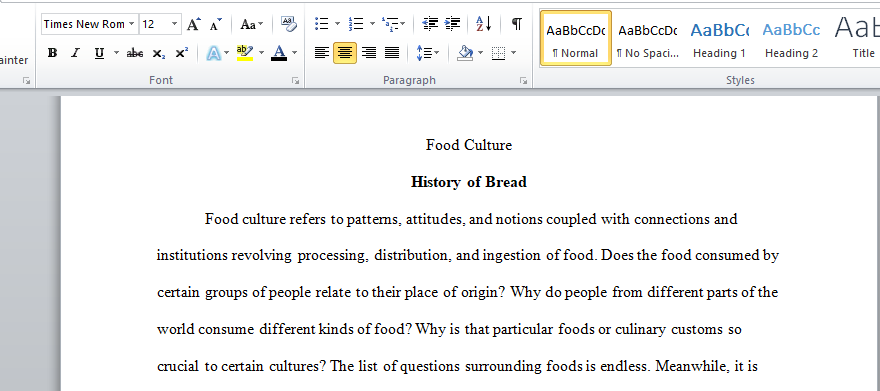The image size is (880, 391).
Task: Toggle Subscript formatting
Action: click(x=159, y=53)
